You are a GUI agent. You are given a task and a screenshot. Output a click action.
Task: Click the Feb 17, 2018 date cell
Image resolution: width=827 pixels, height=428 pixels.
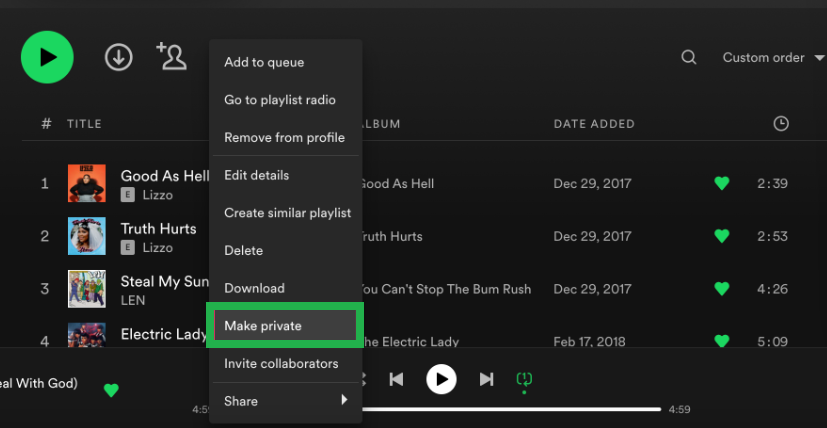coord(590,341)
